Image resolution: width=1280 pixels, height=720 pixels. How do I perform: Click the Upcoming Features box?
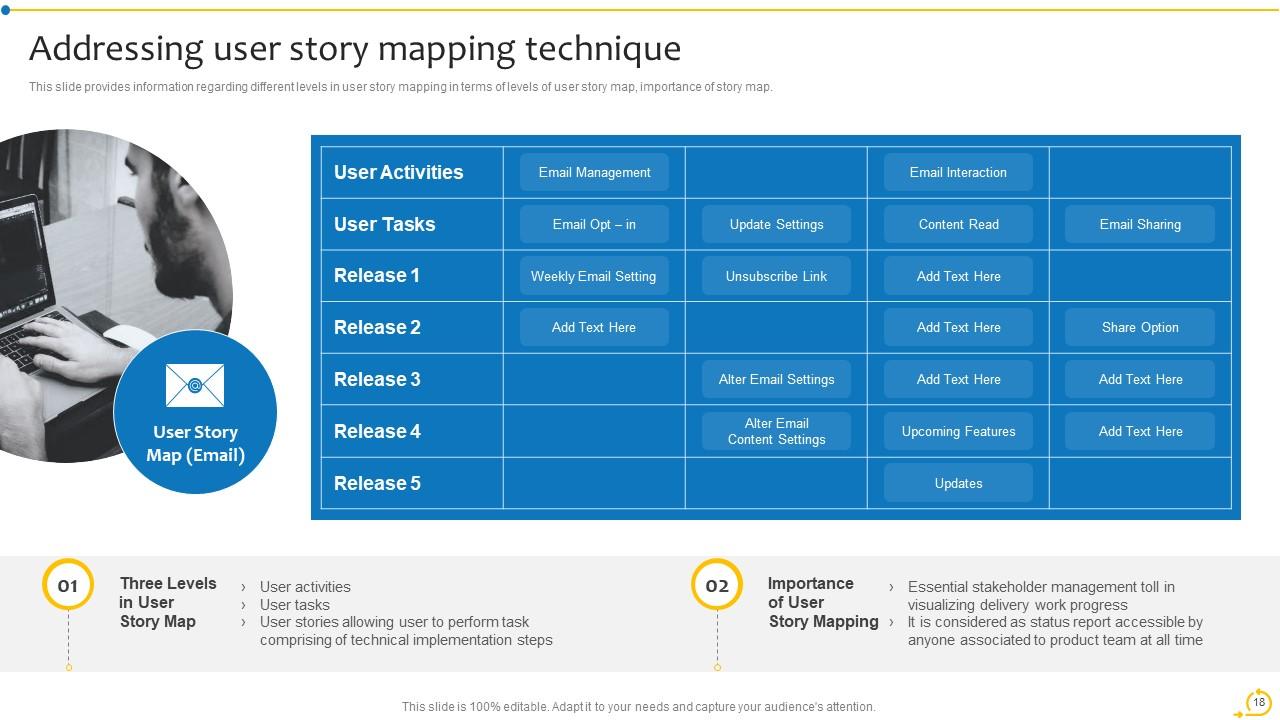958,431
